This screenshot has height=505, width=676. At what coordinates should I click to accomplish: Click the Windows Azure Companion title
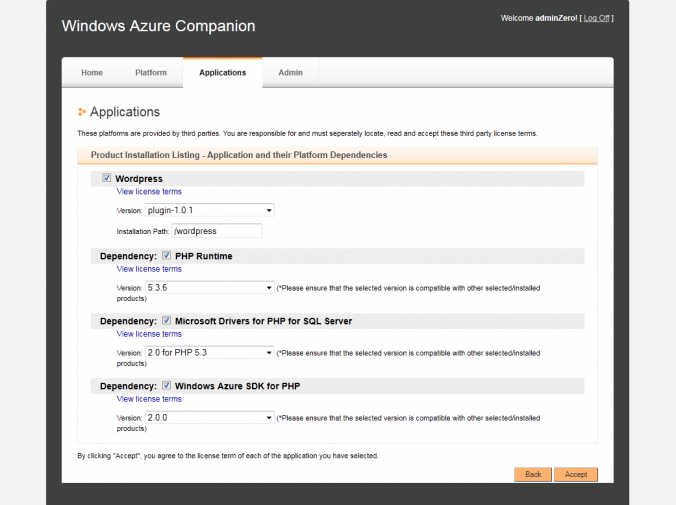[158, 26]
